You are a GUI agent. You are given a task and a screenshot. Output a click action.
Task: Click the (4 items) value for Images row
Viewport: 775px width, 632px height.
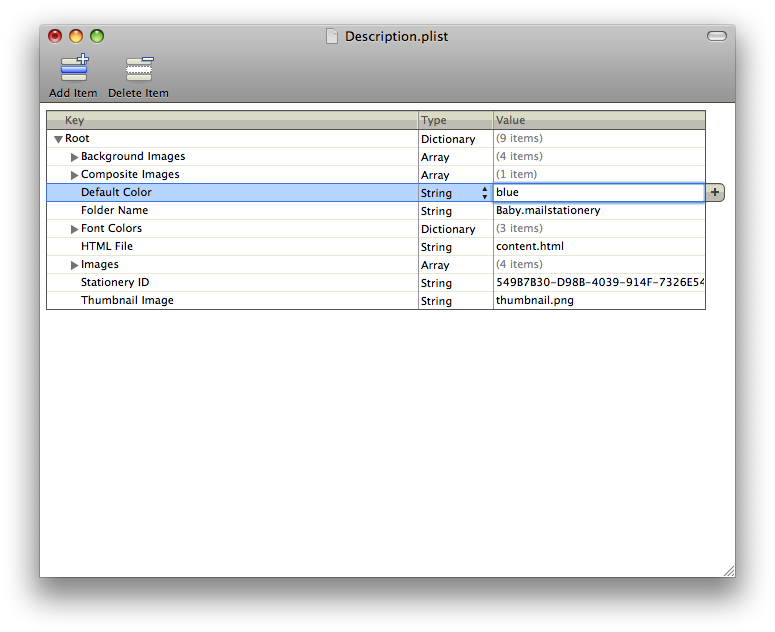pyautogui.click(x=519, y=264)
